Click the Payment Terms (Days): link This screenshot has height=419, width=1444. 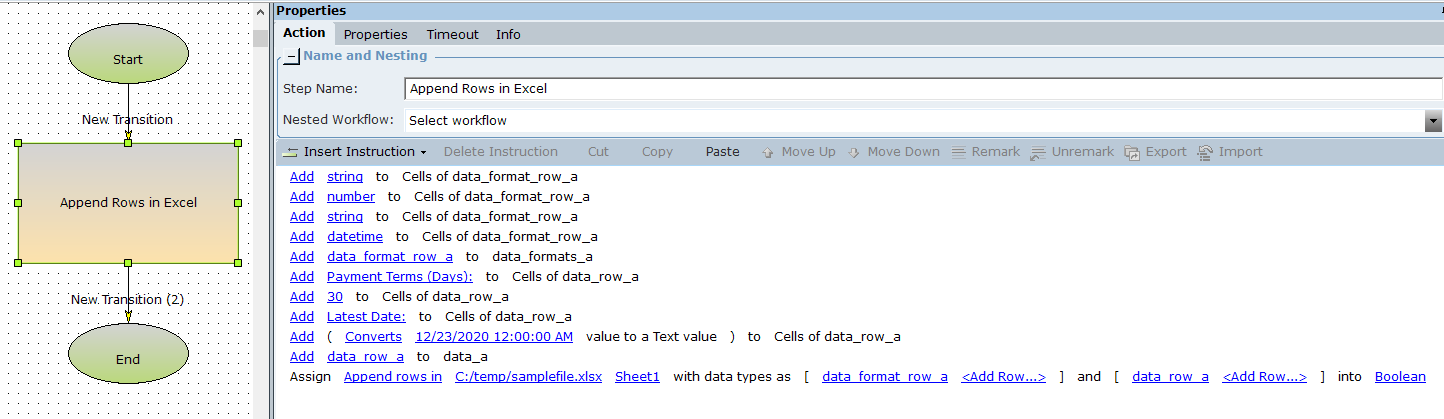399,277
